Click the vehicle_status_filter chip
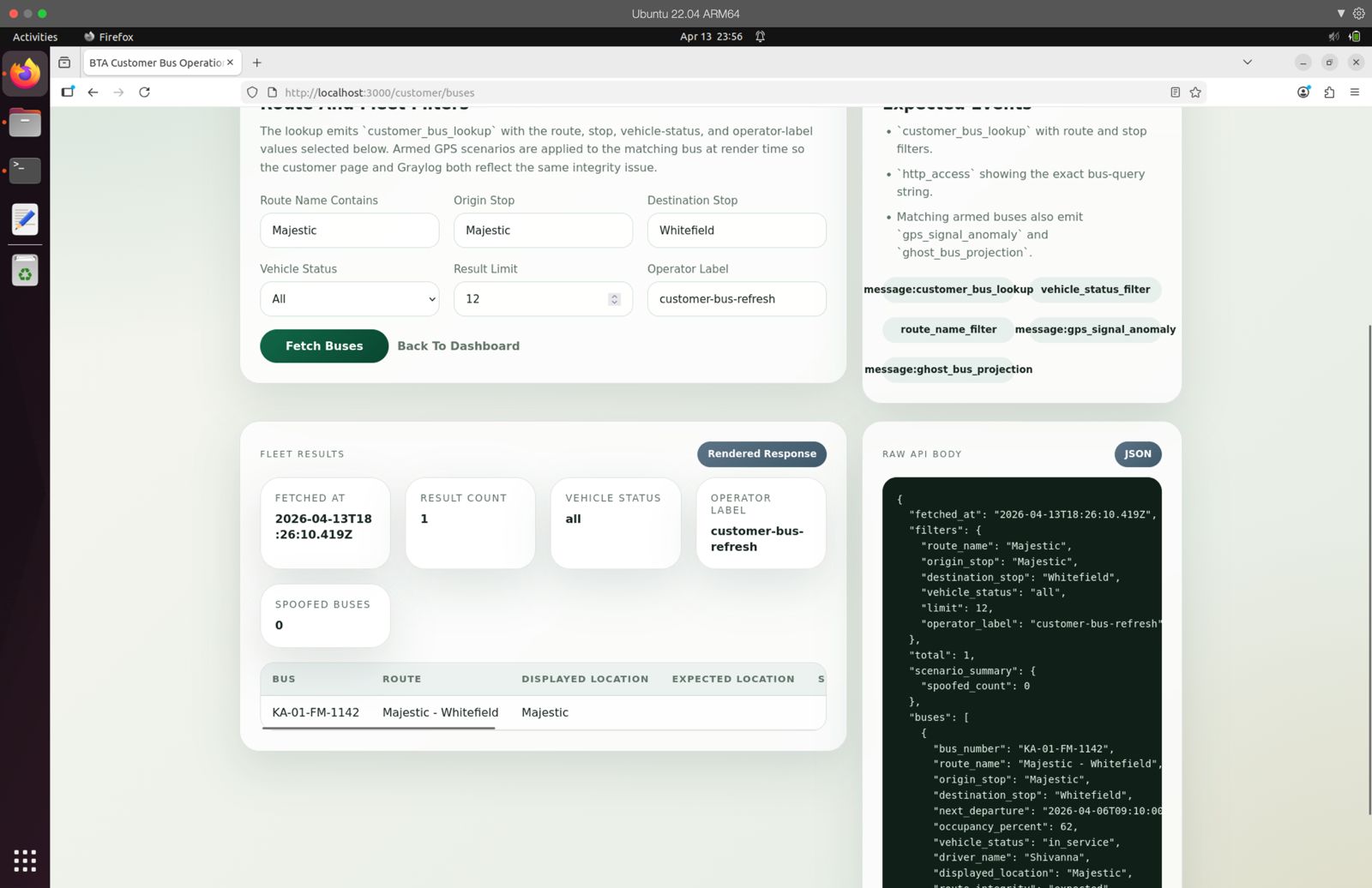 tap(1095, 290)
